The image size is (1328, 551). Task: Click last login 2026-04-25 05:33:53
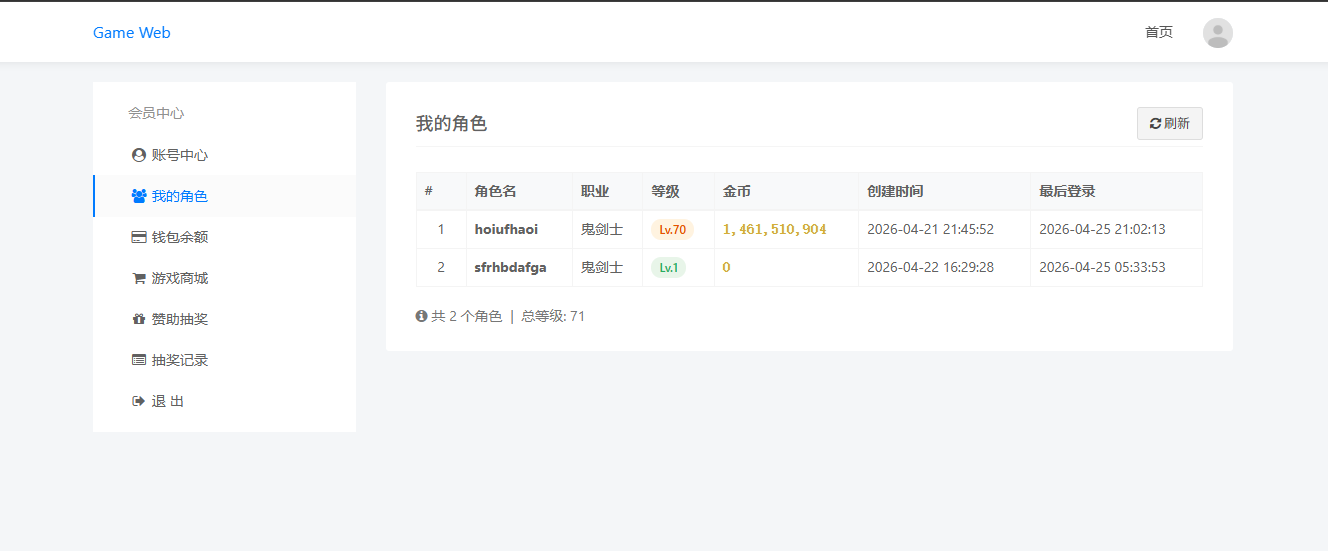[x=1102, y=267]
